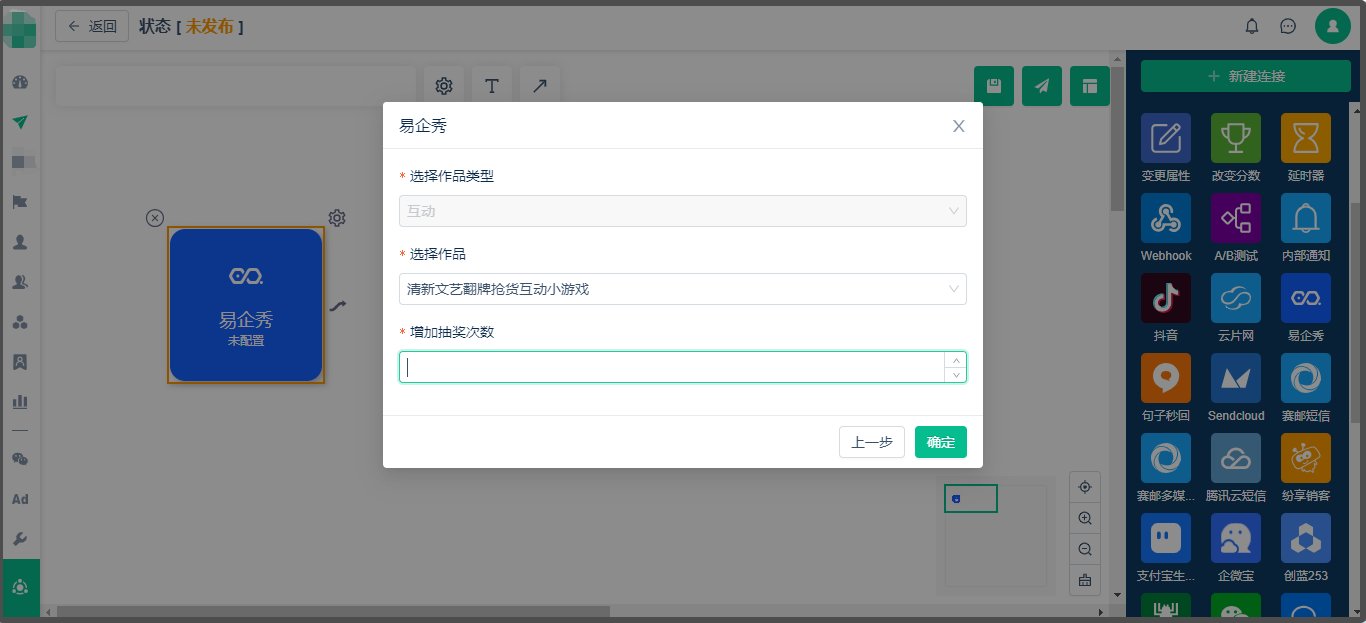Zoom in on the canvas
This screenshot has height=623, width=1366.
click(1085, 518)
